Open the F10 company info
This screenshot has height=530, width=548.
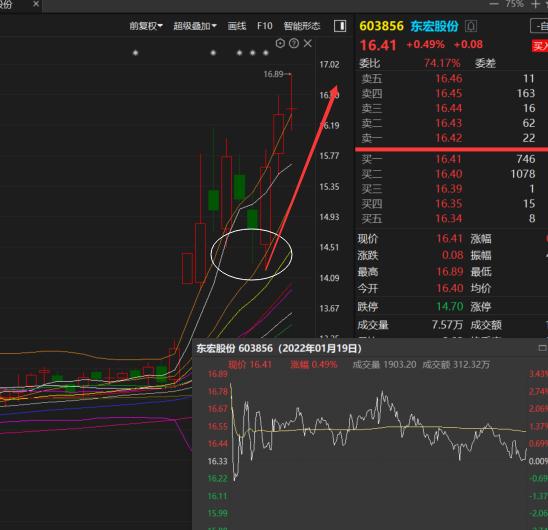point(264,26)
